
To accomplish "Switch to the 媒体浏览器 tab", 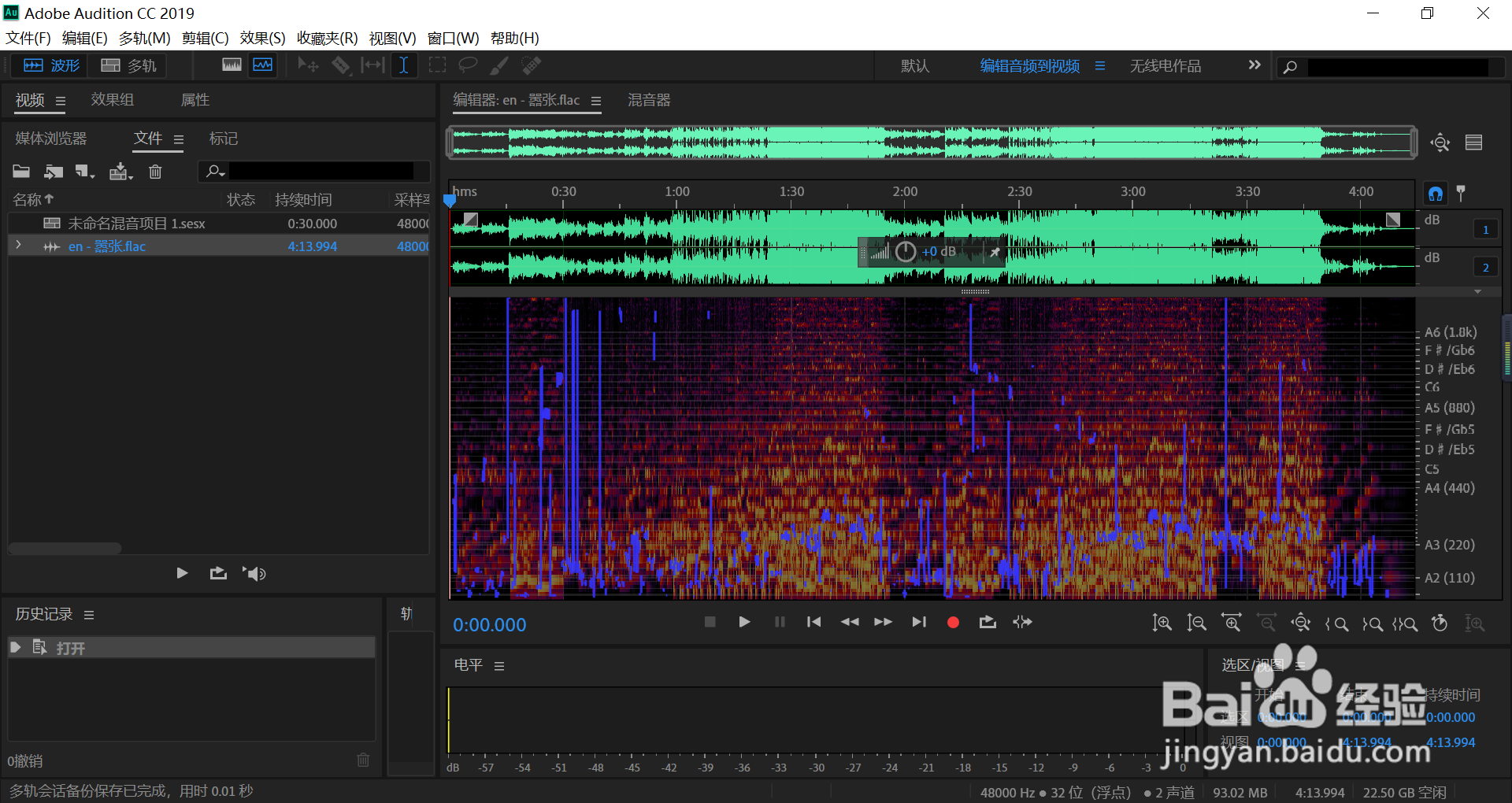I will [51, 139].
